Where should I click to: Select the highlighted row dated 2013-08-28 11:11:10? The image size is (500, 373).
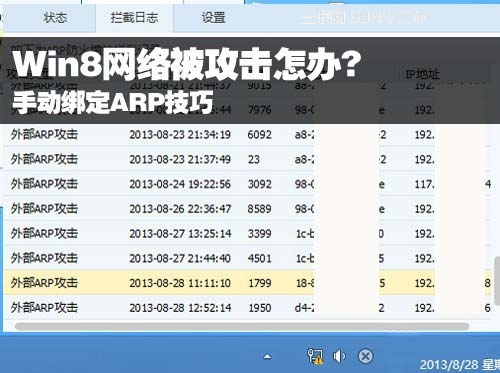tap(247, 283)
